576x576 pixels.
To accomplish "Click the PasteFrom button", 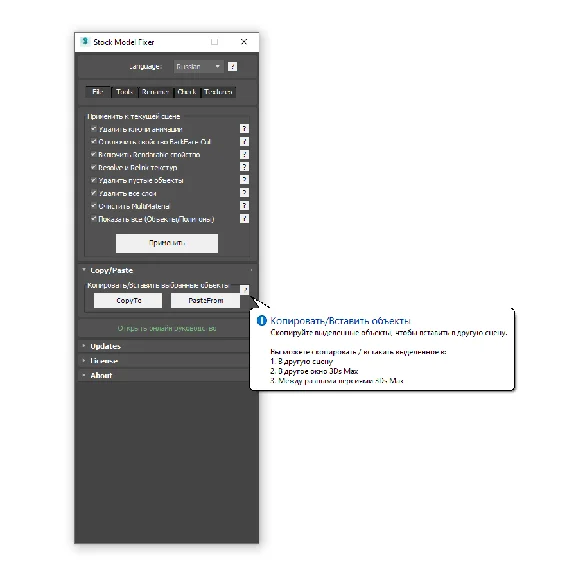I will 205,300.
